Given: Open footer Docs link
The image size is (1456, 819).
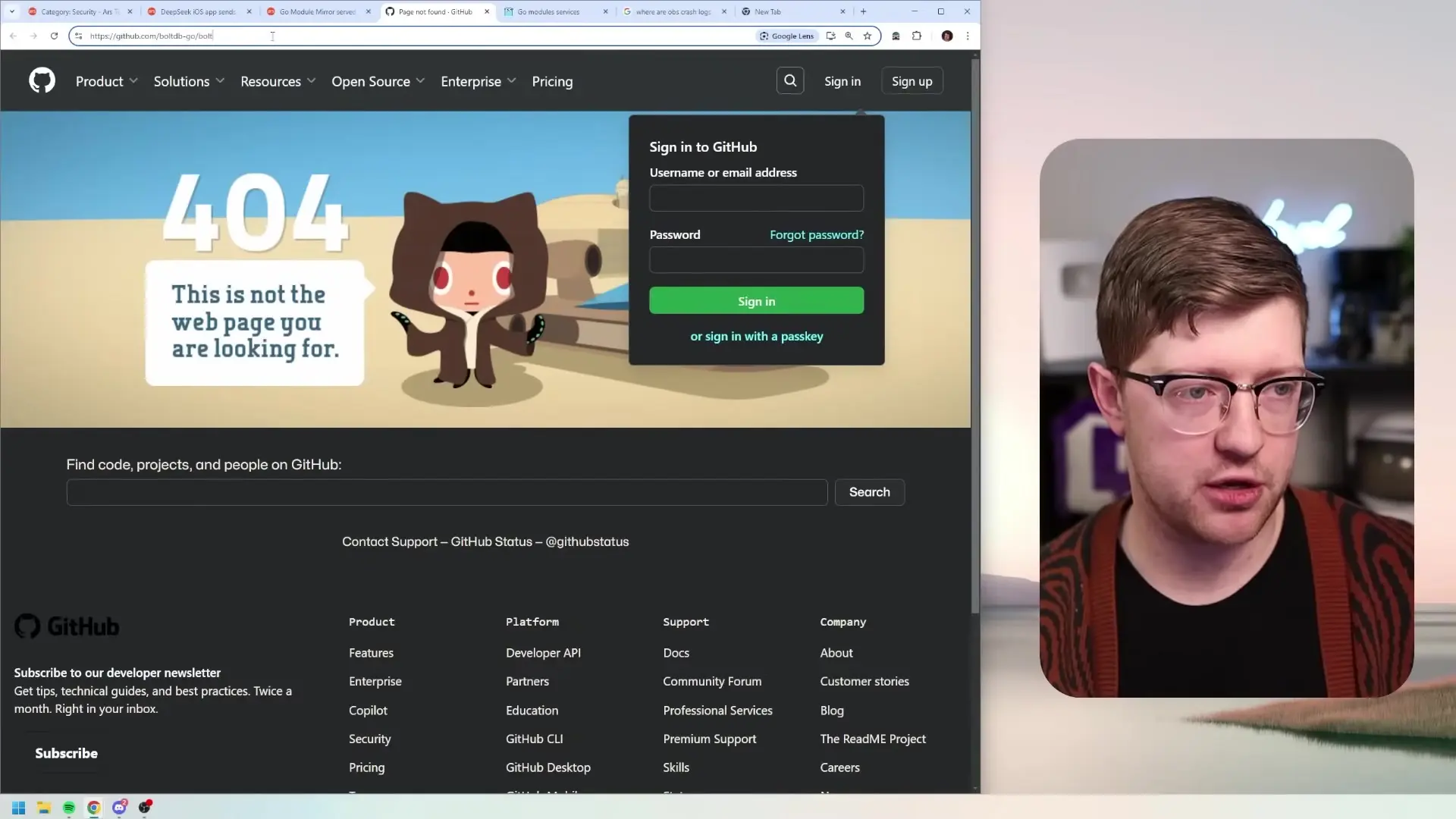Looking at the screenshot, I should tap(676, 653).
